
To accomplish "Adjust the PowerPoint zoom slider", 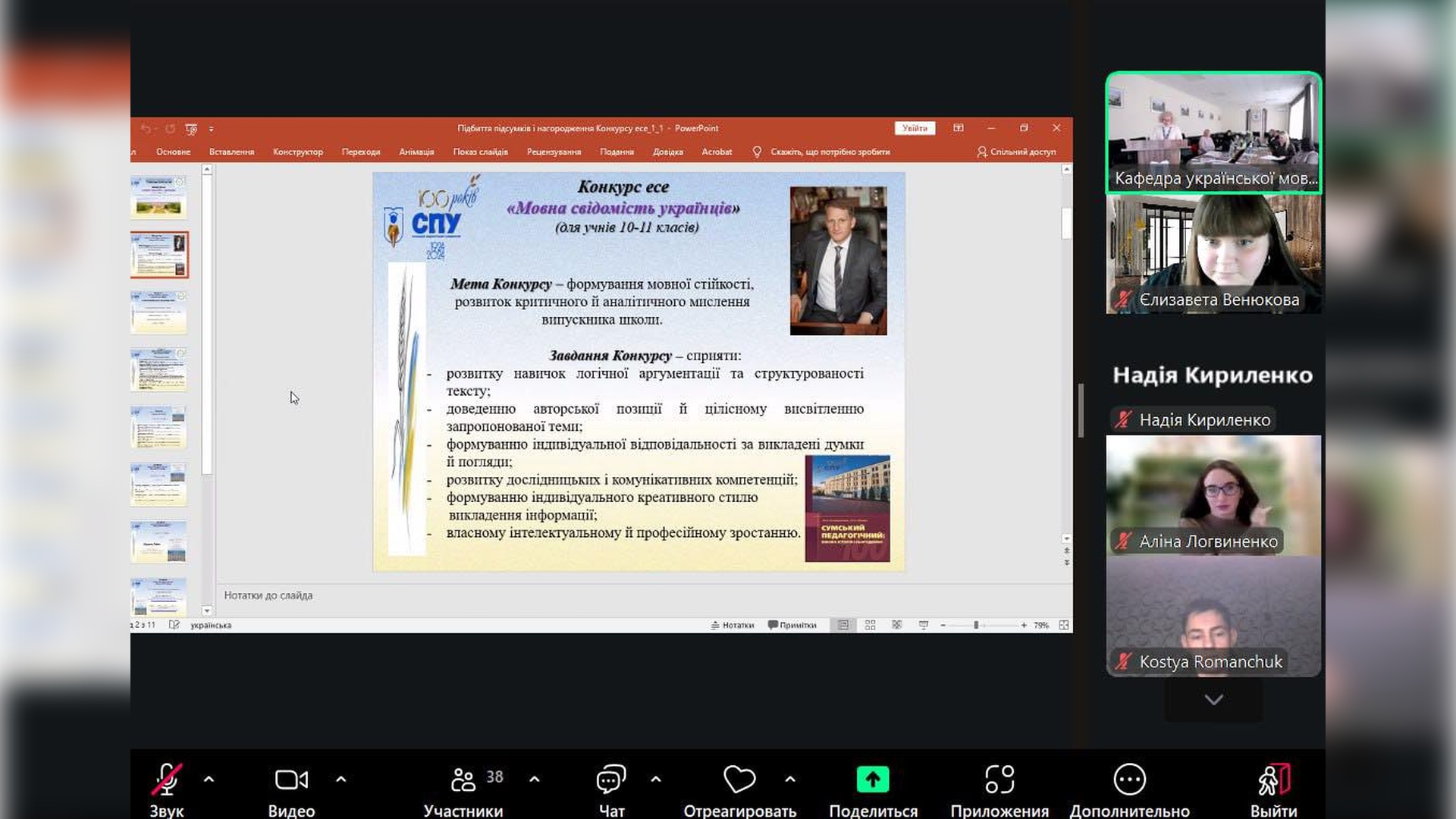I will (976, 625).
